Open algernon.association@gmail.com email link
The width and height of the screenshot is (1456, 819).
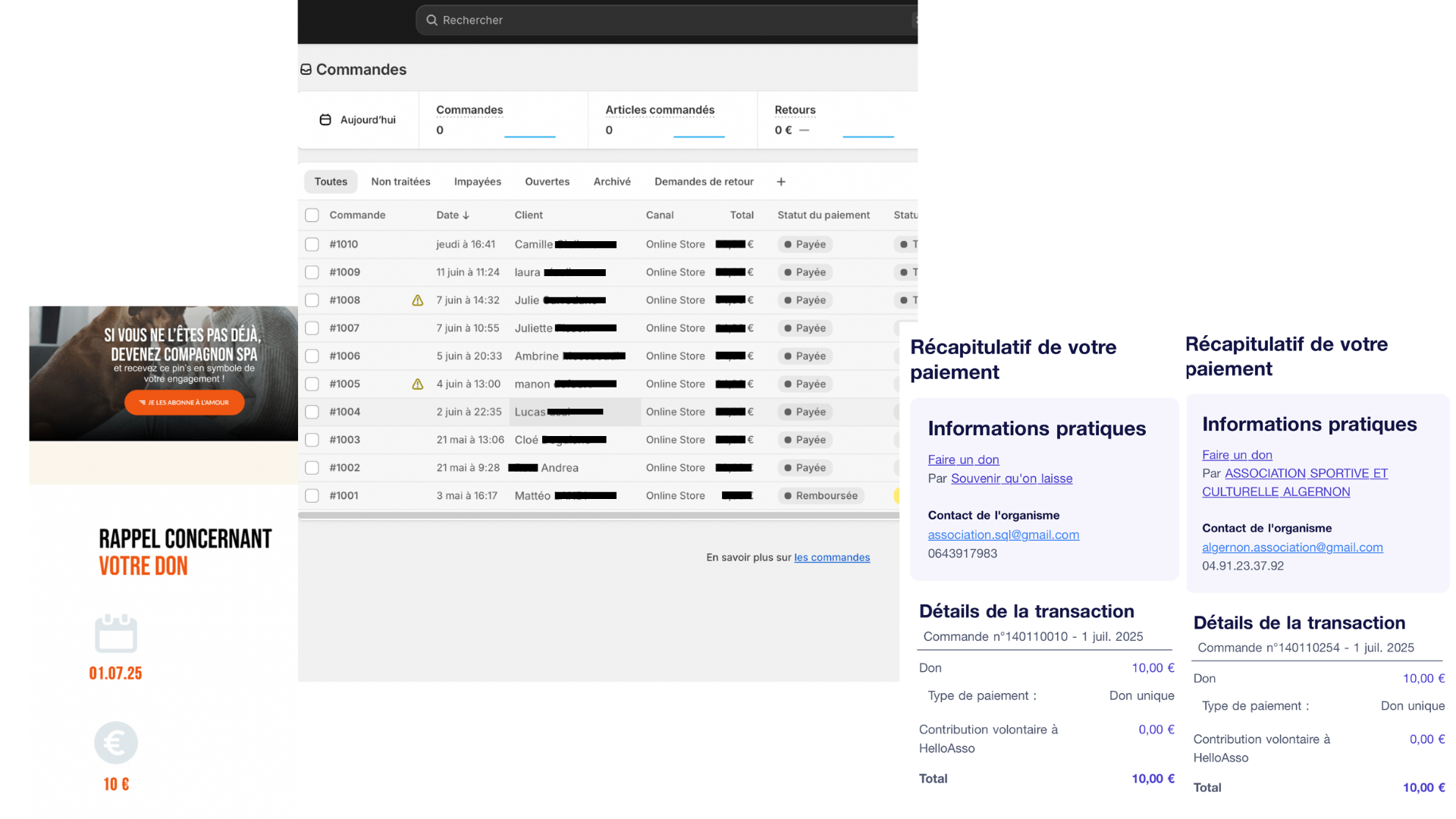1291,548
